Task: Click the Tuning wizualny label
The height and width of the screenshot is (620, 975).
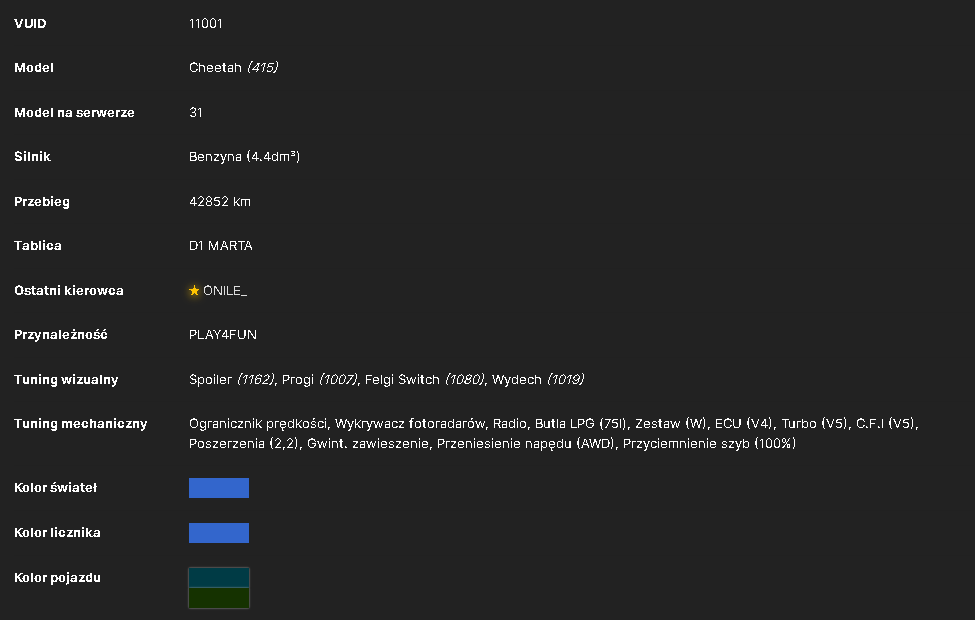Action: 67,379
